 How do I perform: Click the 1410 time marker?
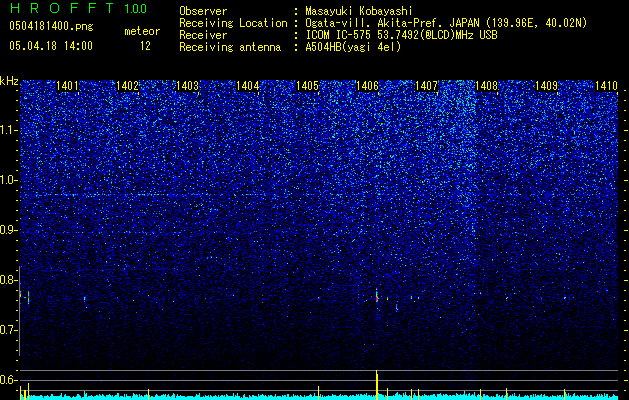click(606, 86)
